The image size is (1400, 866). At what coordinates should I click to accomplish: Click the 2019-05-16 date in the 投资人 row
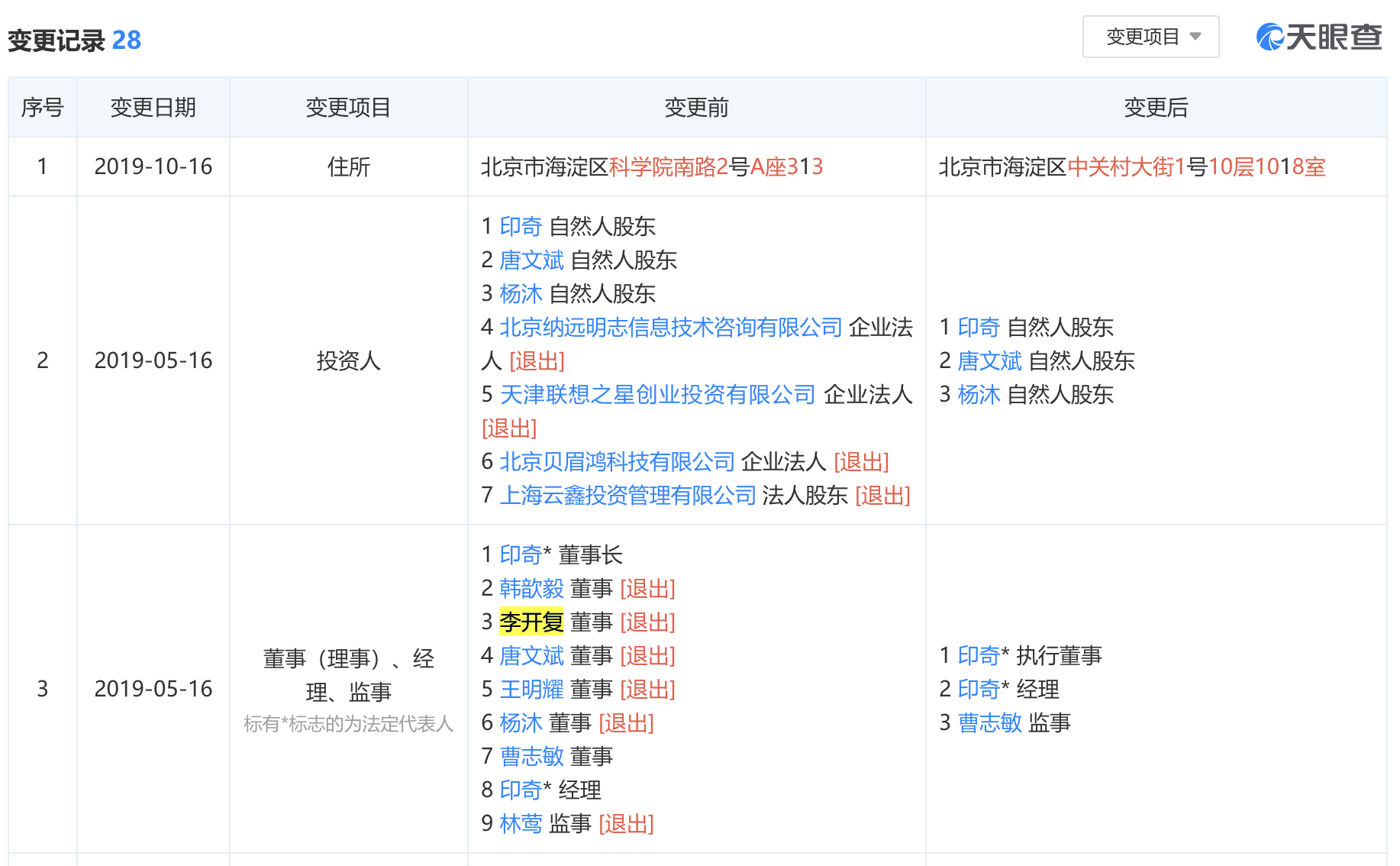click(x=153, y=360)
